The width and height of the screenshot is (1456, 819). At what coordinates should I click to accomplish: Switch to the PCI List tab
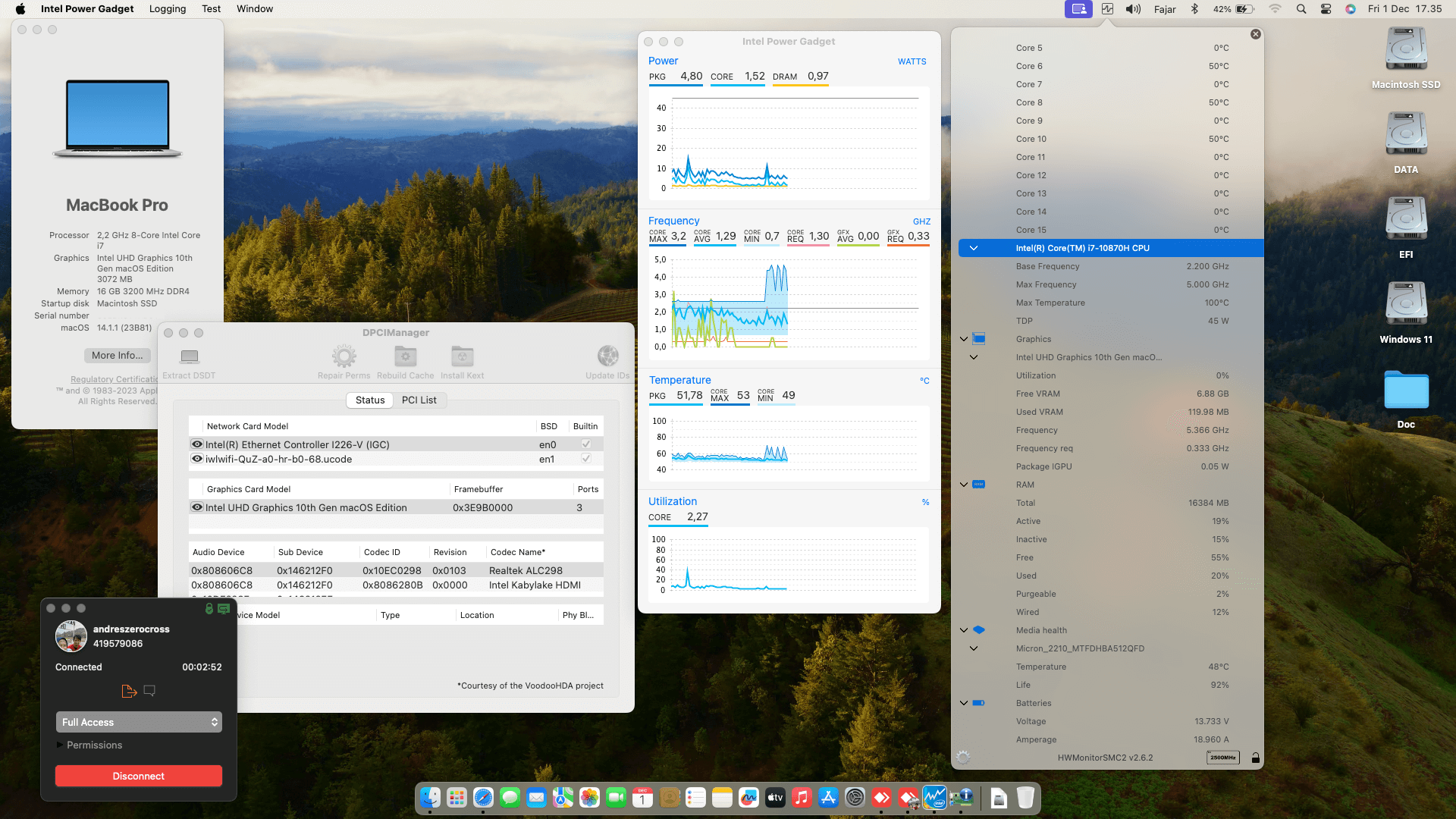coord(419,400)
